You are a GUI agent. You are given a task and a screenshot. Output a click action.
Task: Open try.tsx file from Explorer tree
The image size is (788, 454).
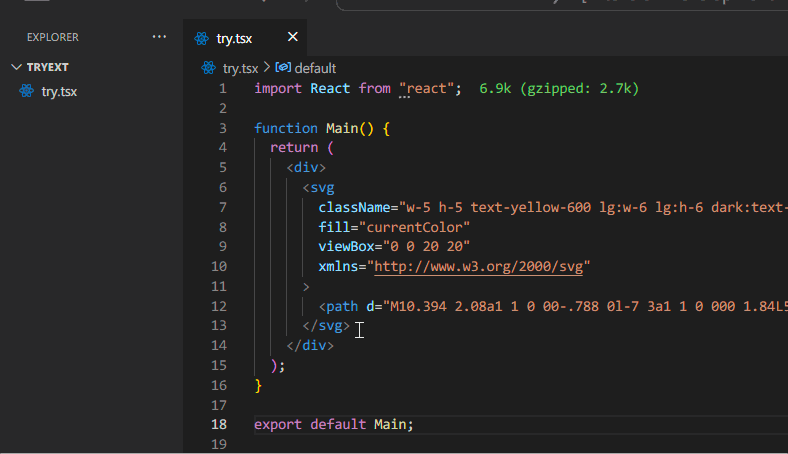click(x=59, y=91)
